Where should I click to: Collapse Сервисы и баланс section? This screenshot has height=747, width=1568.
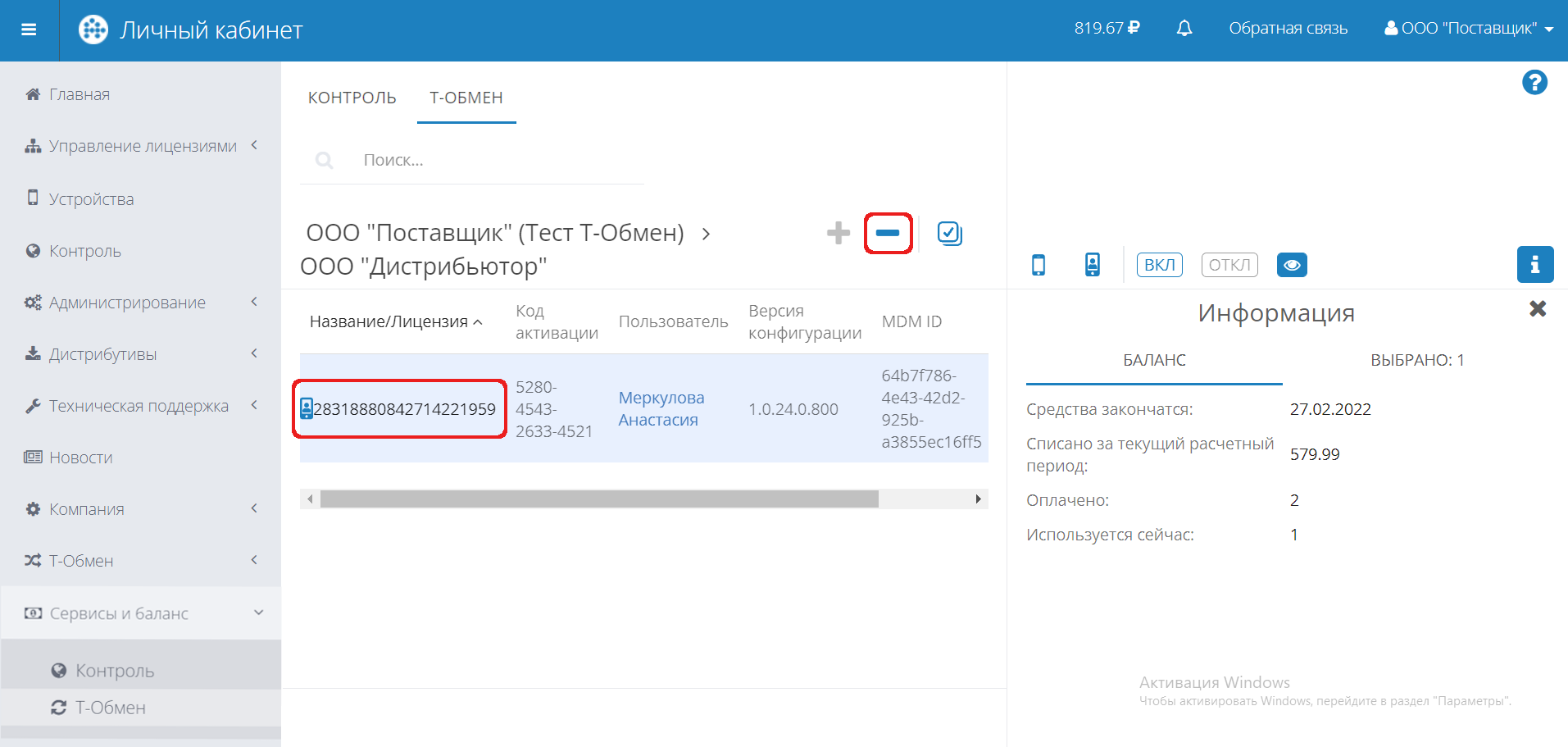point(143,613)
